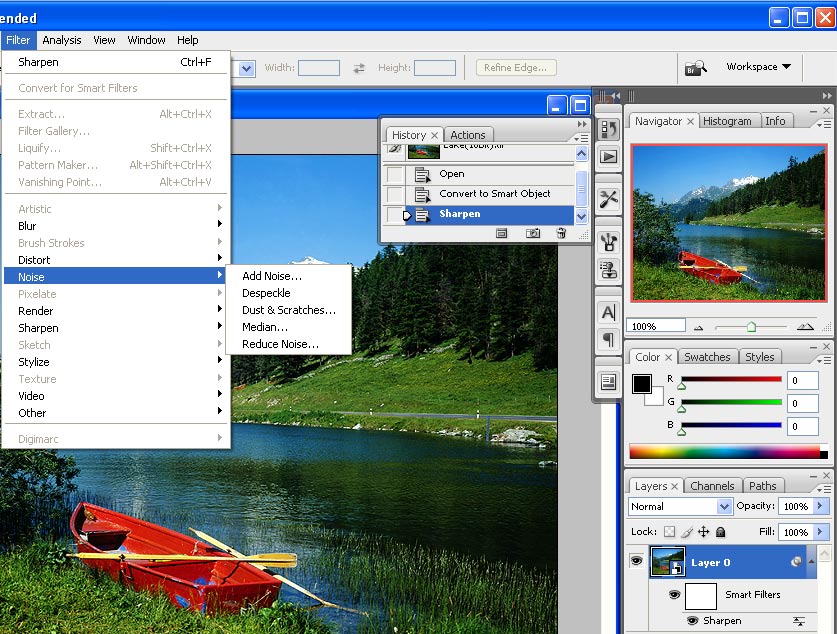The image size is (837, 634).
Task: Collapse Layer 0 smart filters list arrow
Action: (811, 561)
